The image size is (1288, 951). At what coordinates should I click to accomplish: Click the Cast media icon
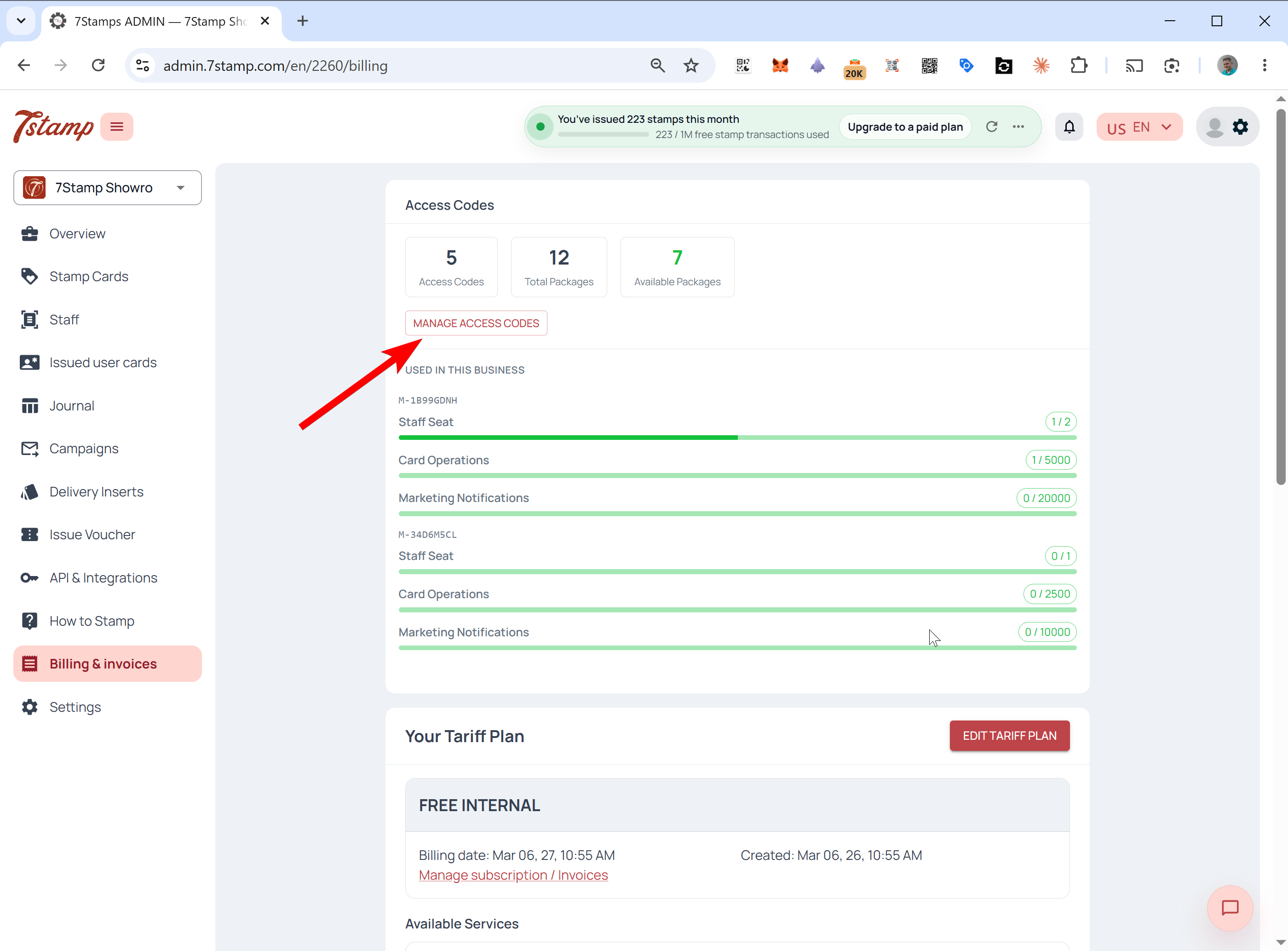[1134, 66]
